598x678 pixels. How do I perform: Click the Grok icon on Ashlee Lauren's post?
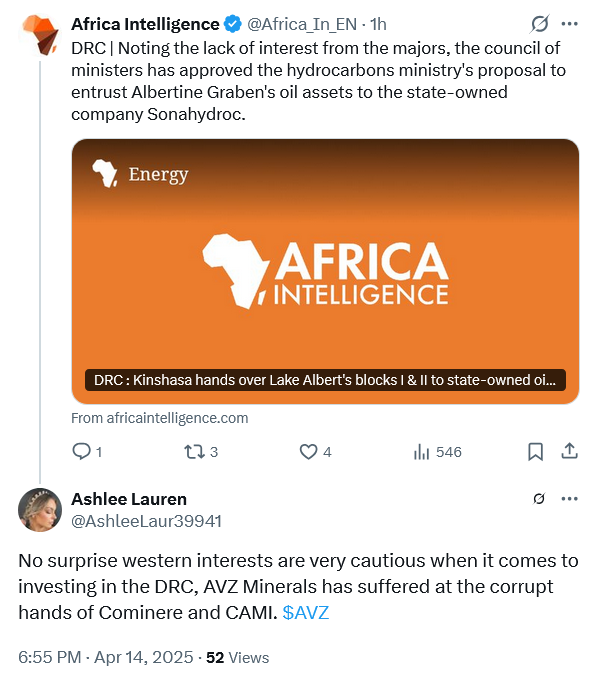point(539,499)
